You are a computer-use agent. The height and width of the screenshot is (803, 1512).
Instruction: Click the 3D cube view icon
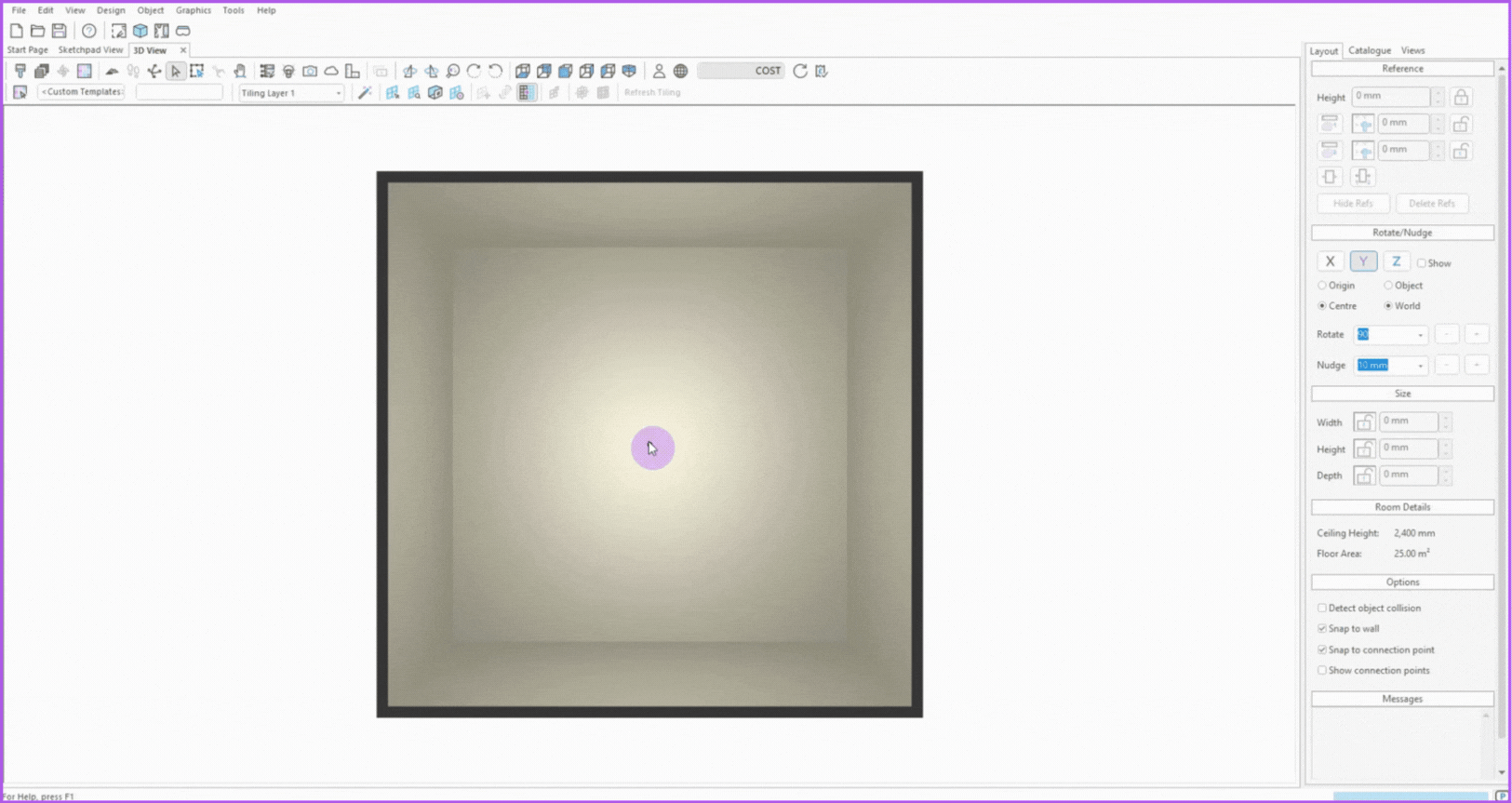click(140, 31)
